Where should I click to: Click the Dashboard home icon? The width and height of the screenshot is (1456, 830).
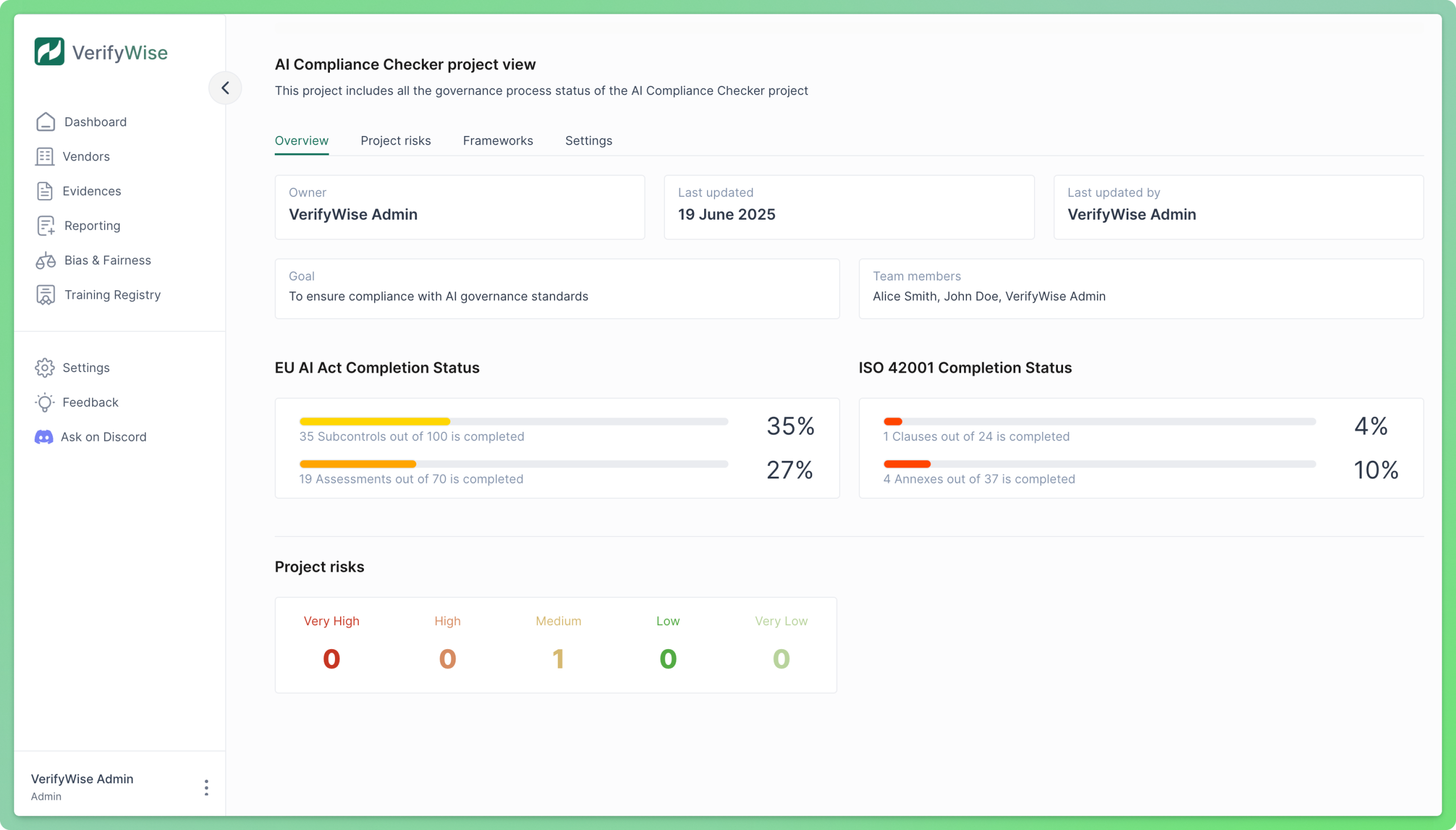[x=45, y=121]
